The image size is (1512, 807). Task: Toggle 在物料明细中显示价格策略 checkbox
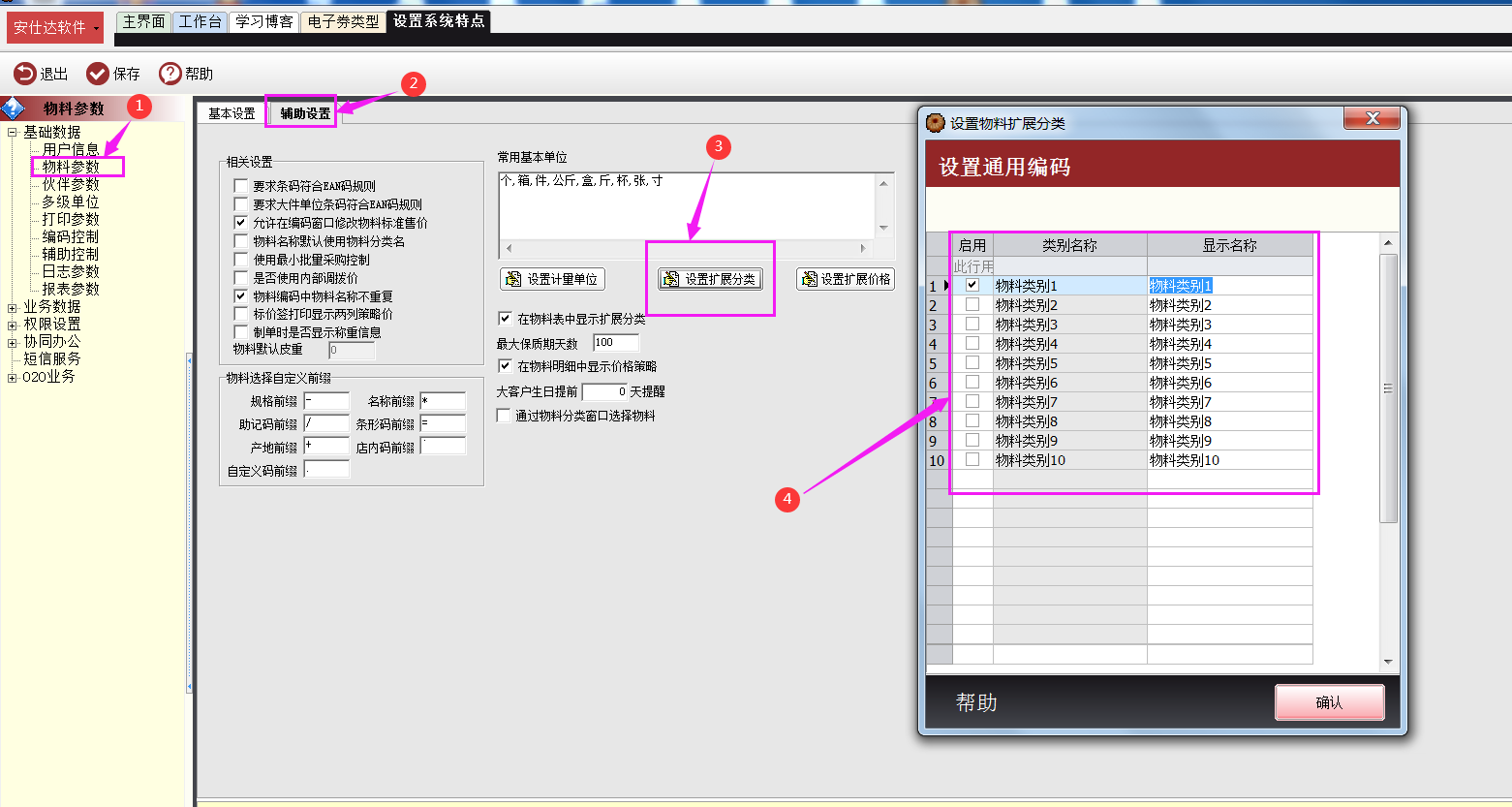[x=505, y=366]
